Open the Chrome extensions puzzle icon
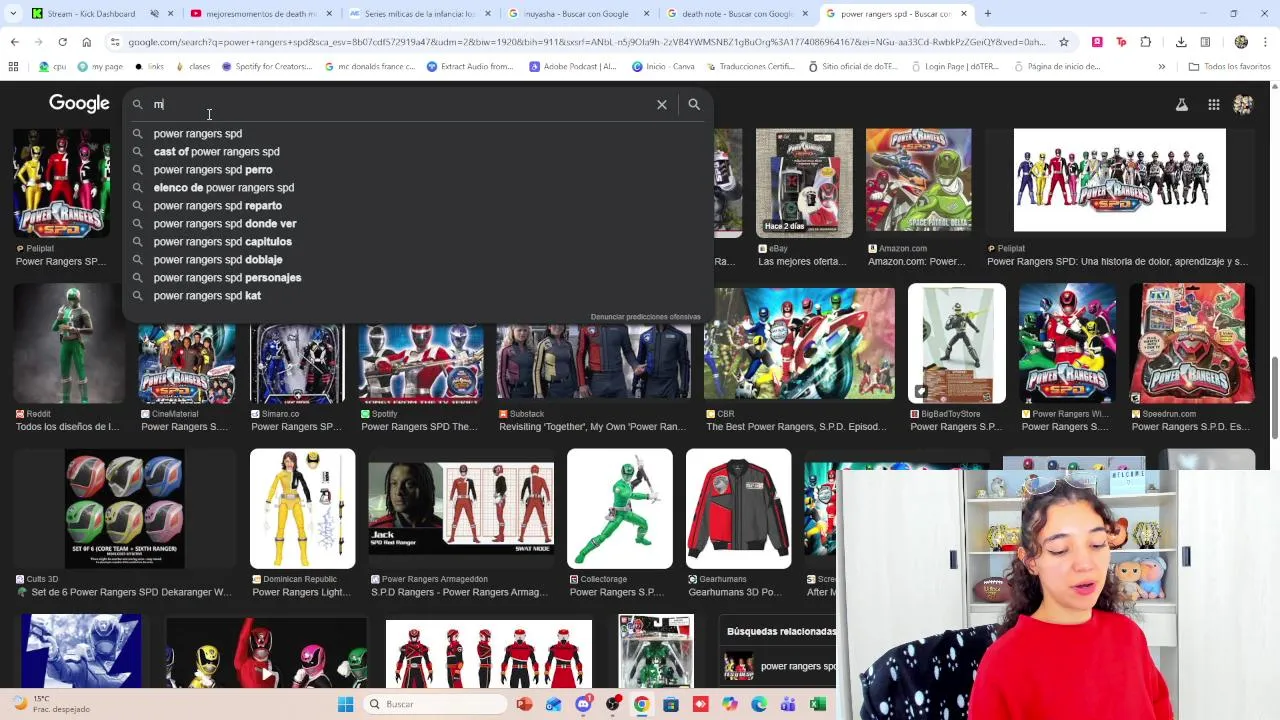This screenshot has width=1280, height=720. [1145, 42]
